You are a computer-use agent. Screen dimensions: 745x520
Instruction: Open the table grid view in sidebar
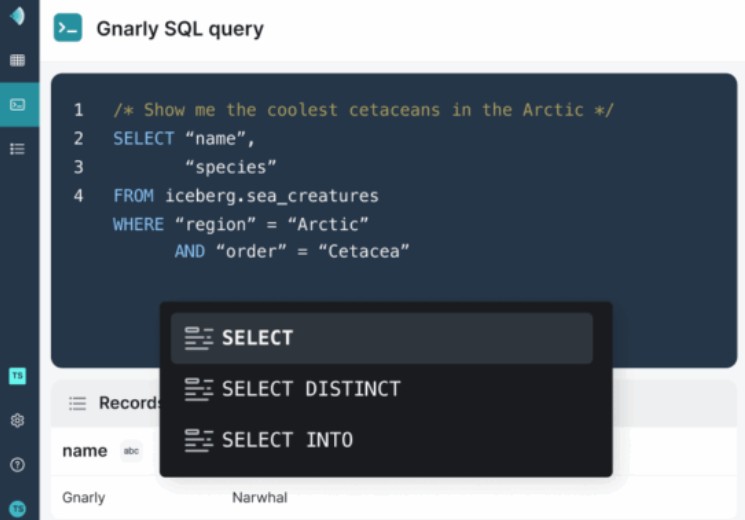pyautogui.click(x=17, y=60)
